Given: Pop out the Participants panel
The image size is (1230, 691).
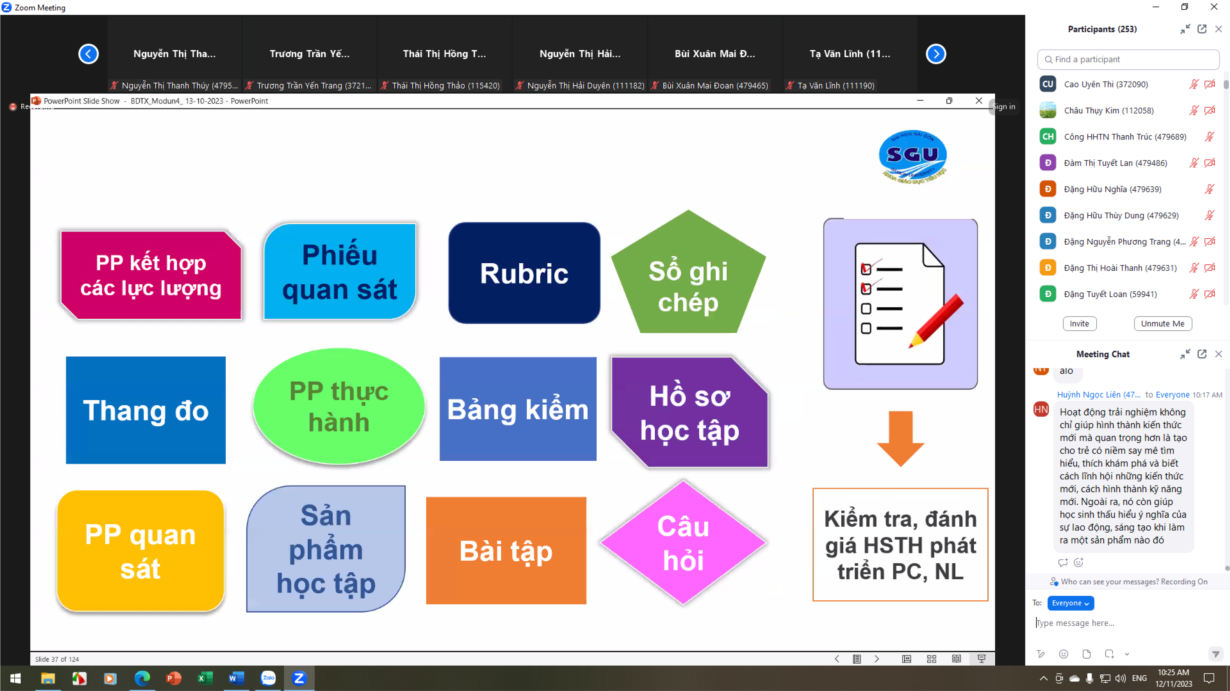Looking at the screenshot, I should (x=1202, y=29).
